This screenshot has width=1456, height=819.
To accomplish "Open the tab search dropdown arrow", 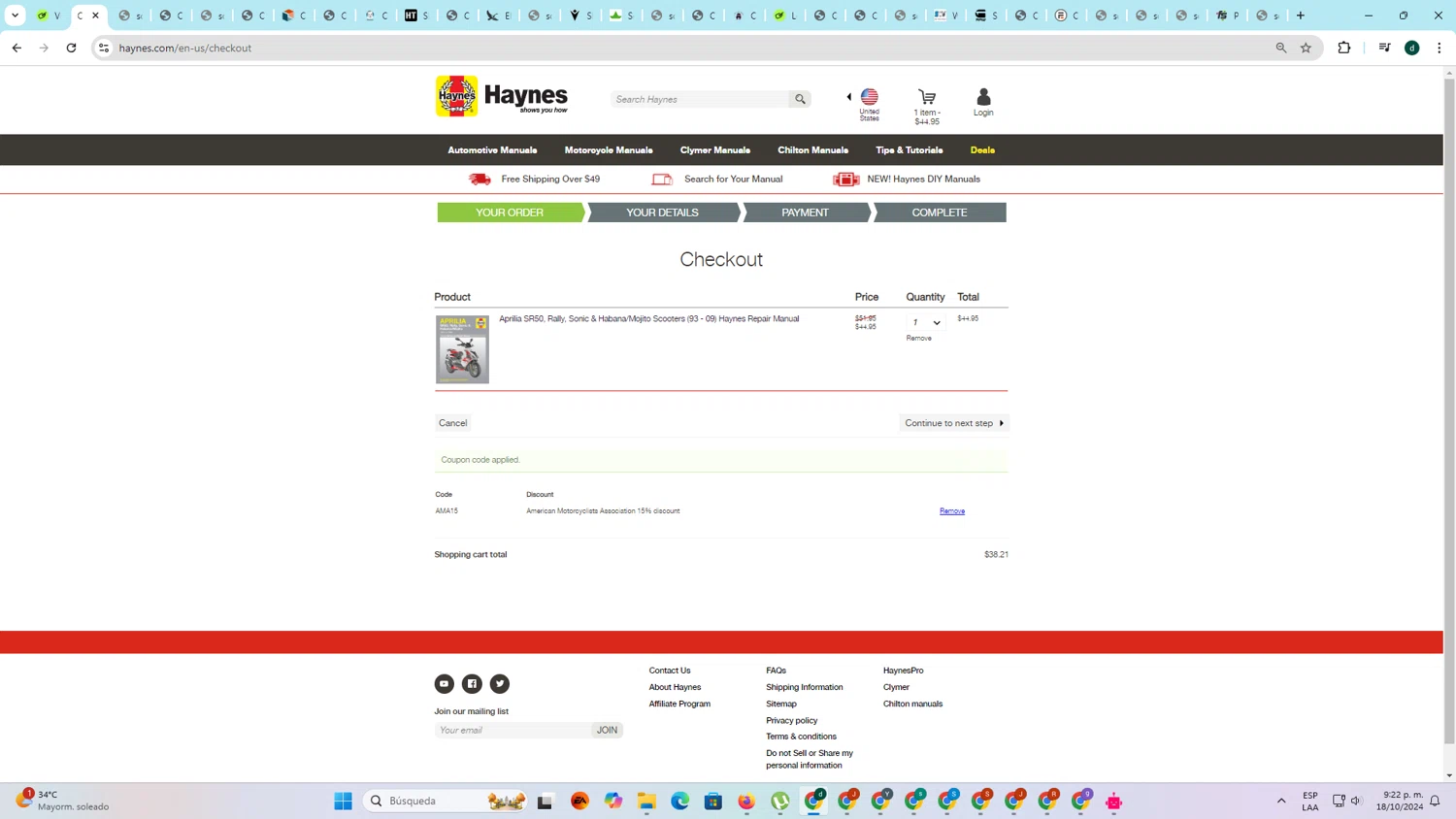I will [15, 16].
